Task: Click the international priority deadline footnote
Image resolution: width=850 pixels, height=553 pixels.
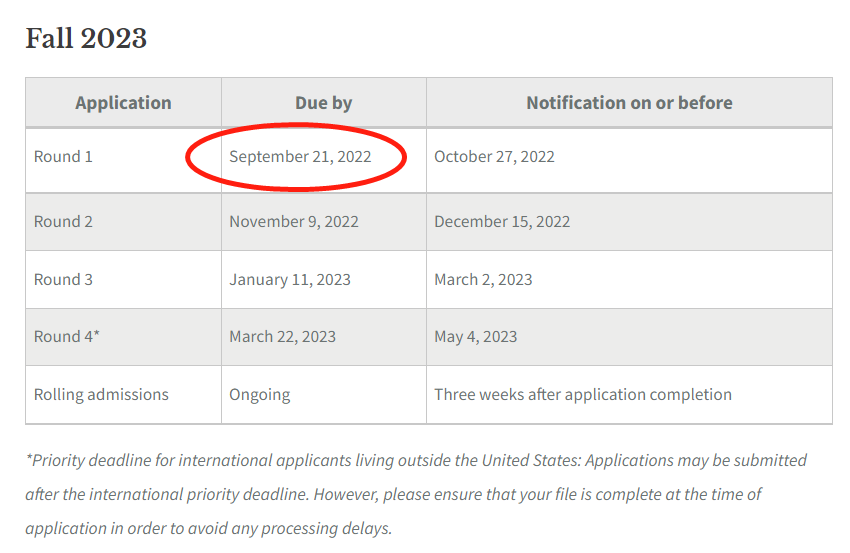Action: [416, 494]
